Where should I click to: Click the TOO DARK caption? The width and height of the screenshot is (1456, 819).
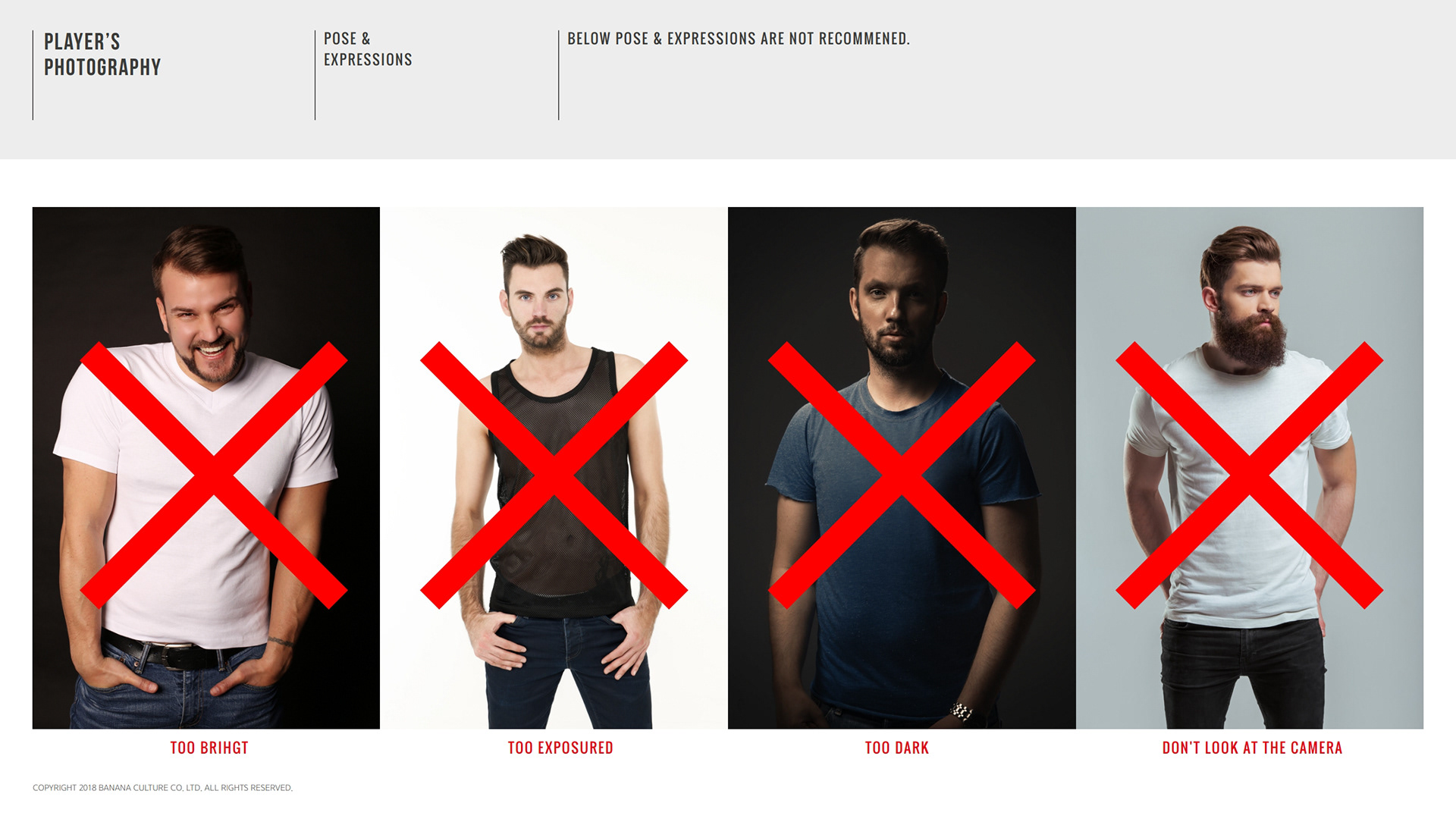(x=897, y=748)
